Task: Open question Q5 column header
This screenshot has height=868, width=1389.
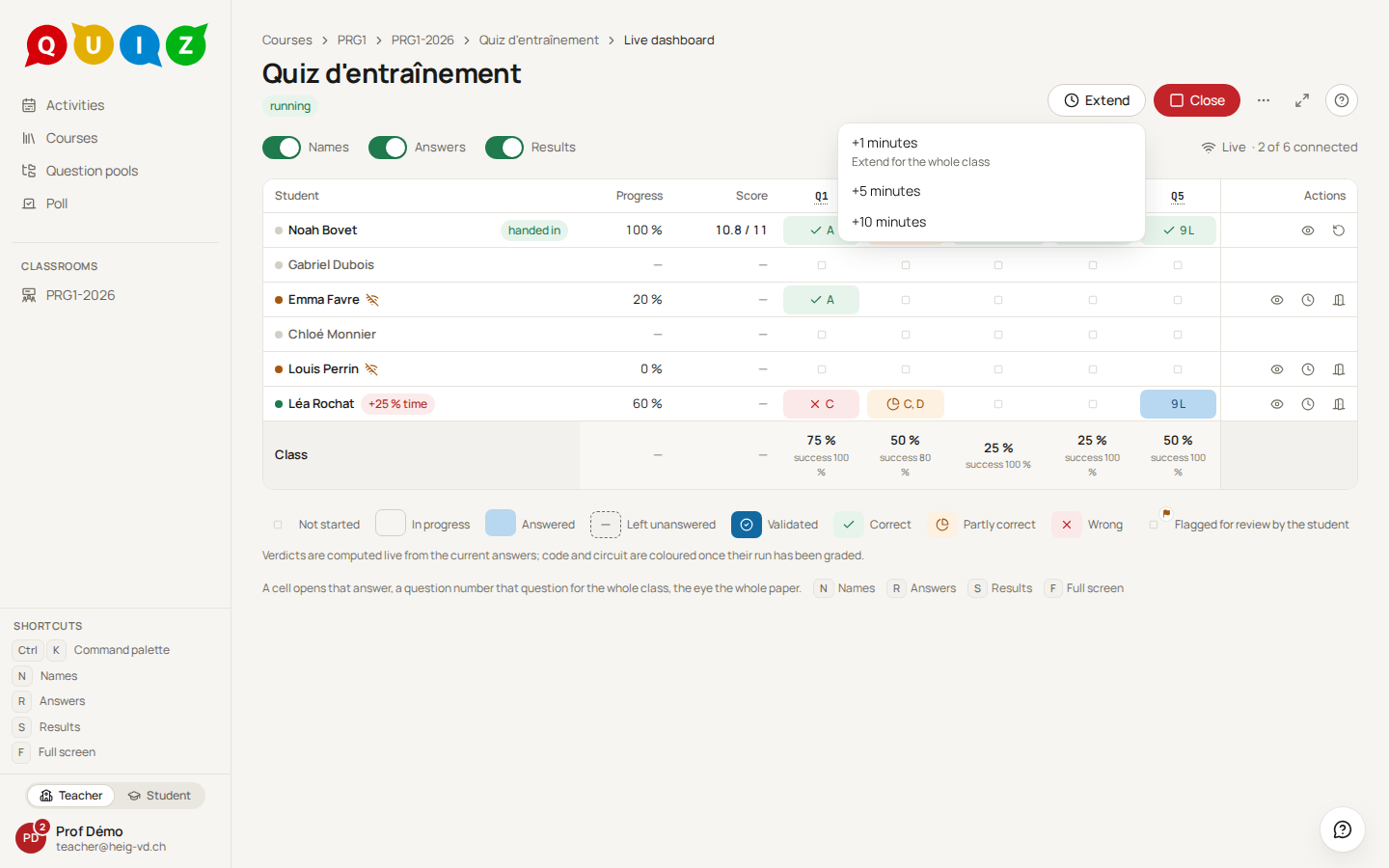Action: pos(1178,196)
